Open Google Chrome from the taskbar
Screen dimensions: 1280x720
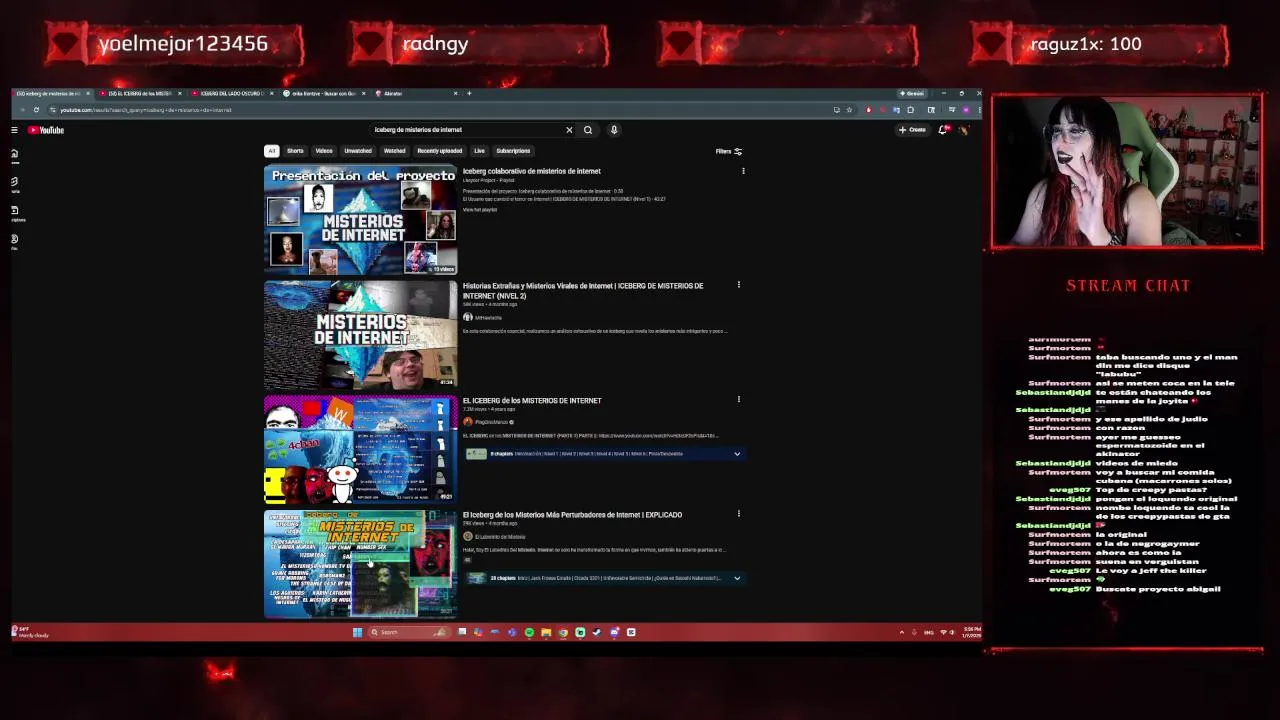pos(563,632)
